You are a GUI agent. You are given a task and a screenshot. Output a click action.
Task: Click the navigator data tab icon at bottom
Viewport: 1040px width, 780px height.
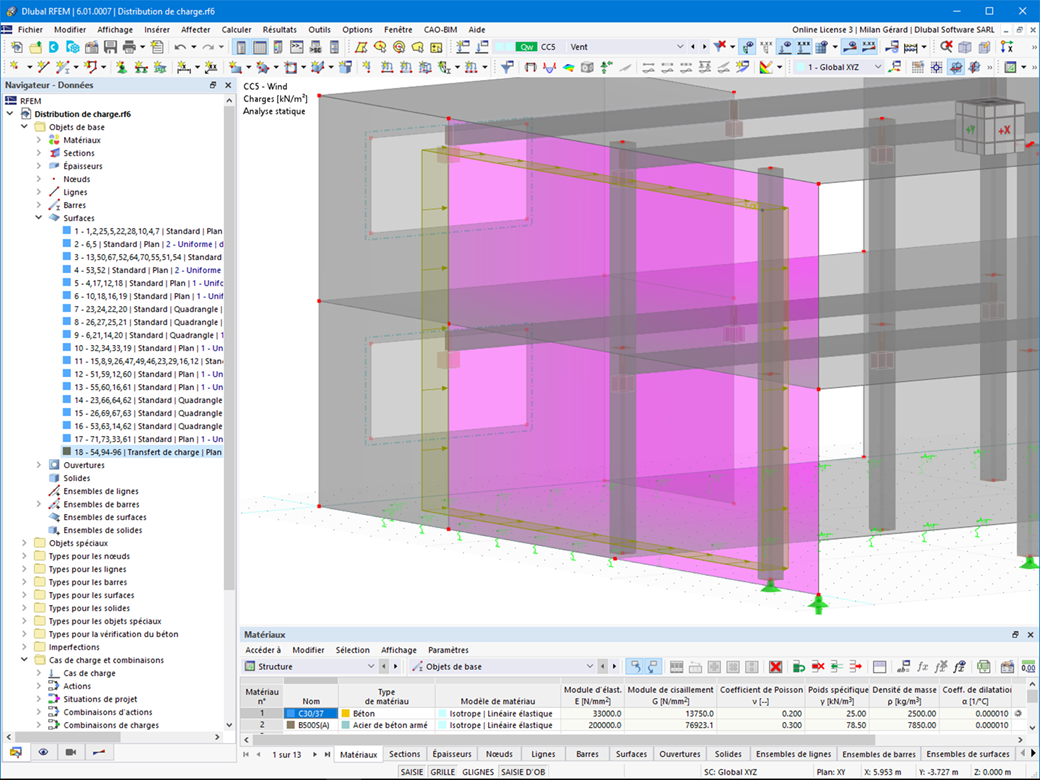[16, 752]
